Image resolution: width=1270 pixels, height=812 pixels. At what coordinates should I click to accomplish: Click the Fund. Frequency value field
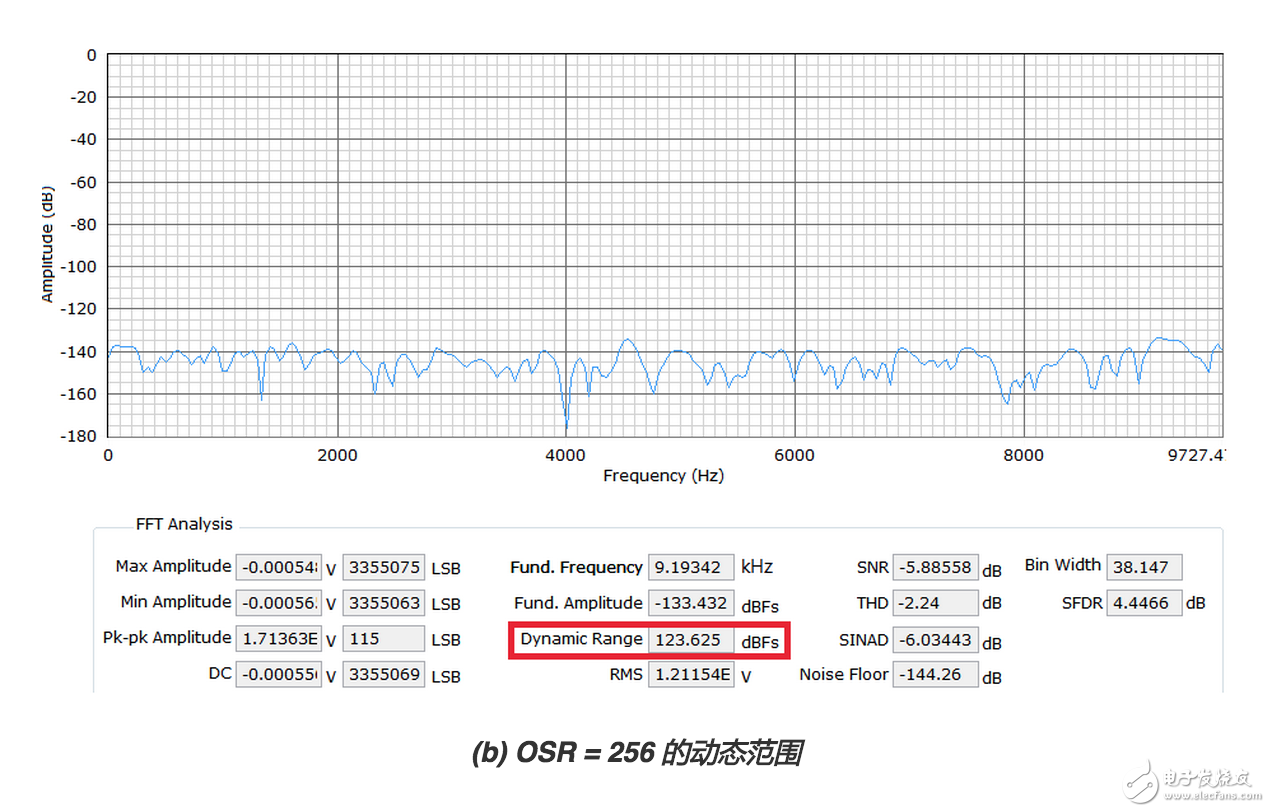click(x=690, y=567)
